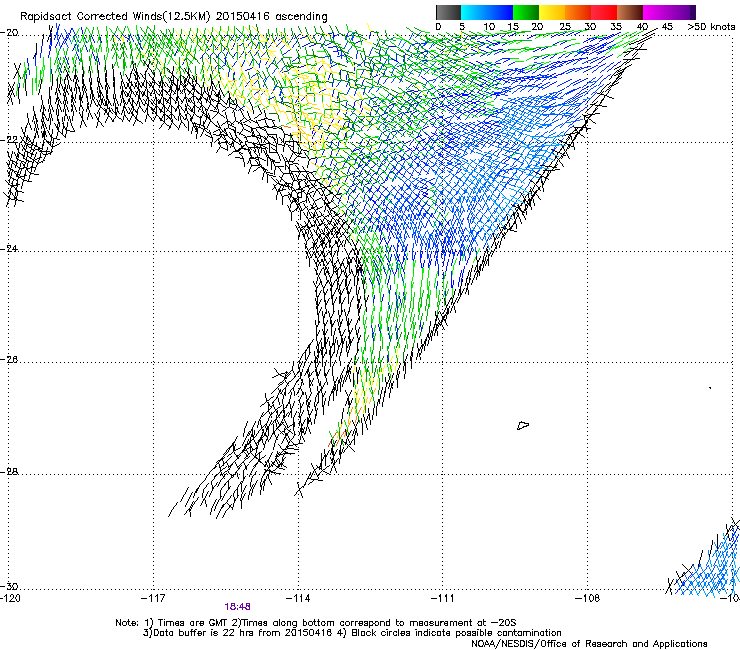Click the red 30-35 knots legend segment

pyautogui.click(x=604, y=12)
